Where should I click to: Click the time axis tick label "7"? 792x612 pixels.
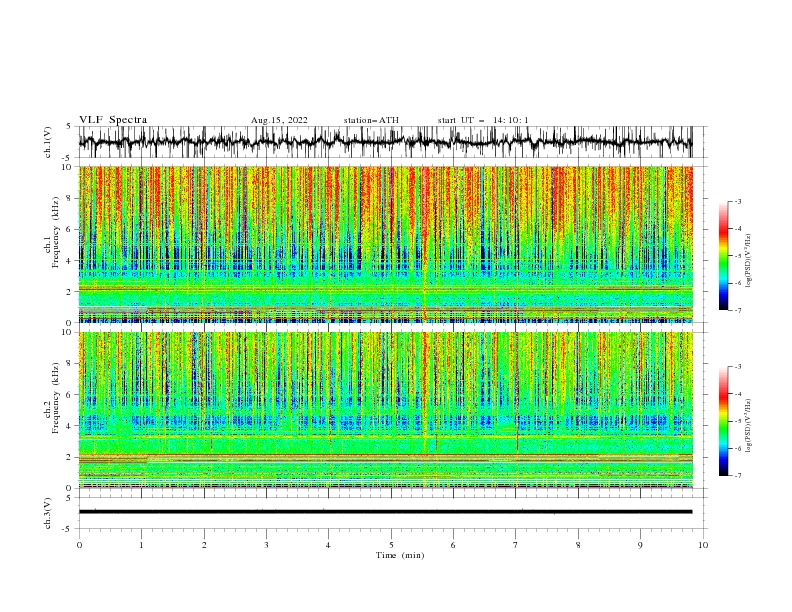(x=516, y=545)
